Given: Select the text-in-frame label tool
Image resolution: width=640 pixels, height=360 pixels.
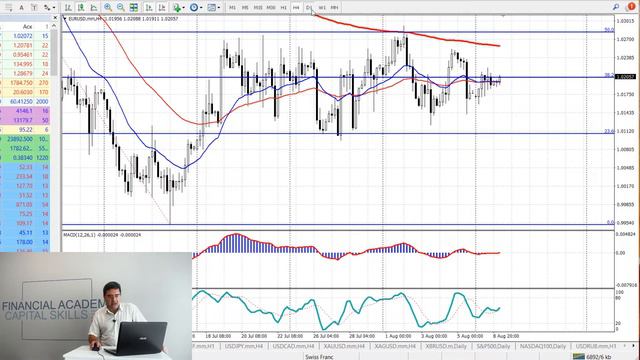Looking at the screenshot, I should pyautogui.click(x=35, y=7).
